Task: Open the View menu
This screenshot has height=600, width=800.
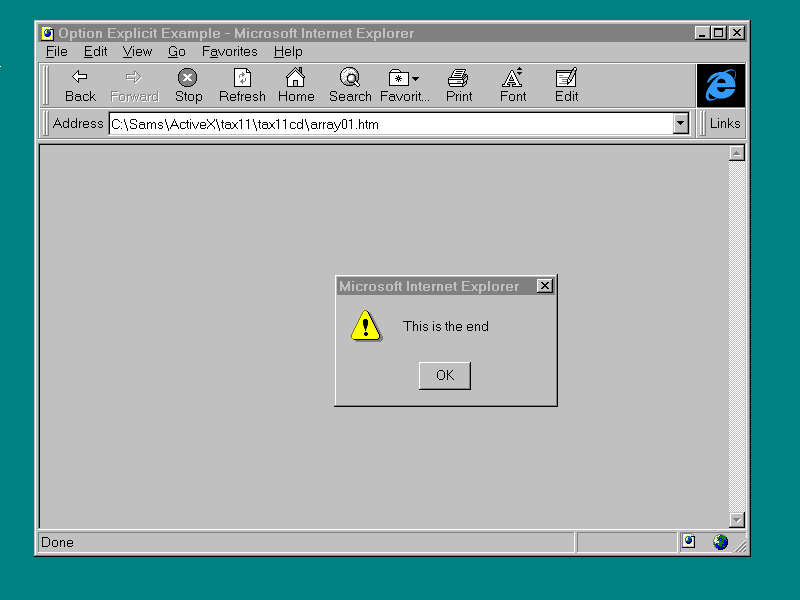Action: (137, 52)
